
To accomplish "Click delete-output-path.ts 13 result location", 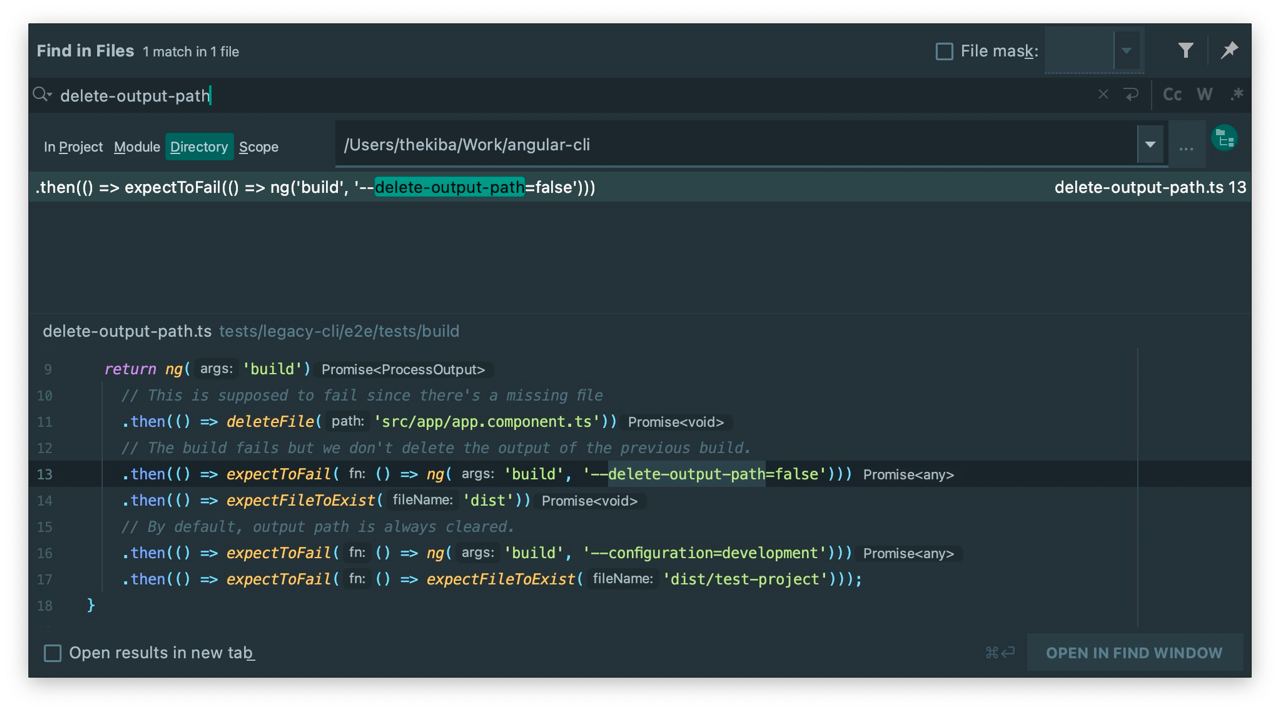I will 1150,187.
